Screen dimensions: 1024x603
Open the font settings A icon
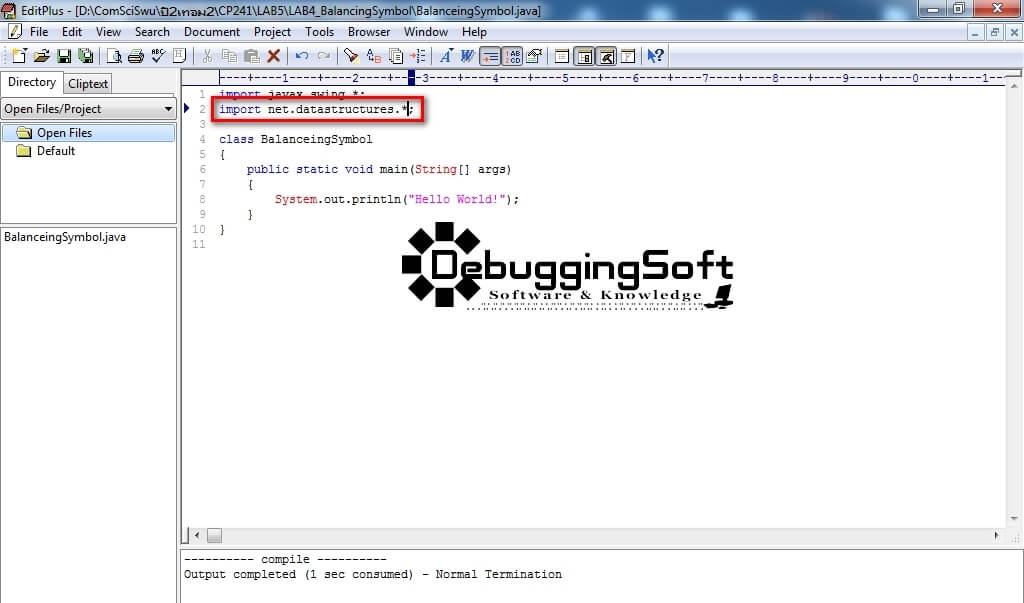pyautogui.click(x=446, y=56)
